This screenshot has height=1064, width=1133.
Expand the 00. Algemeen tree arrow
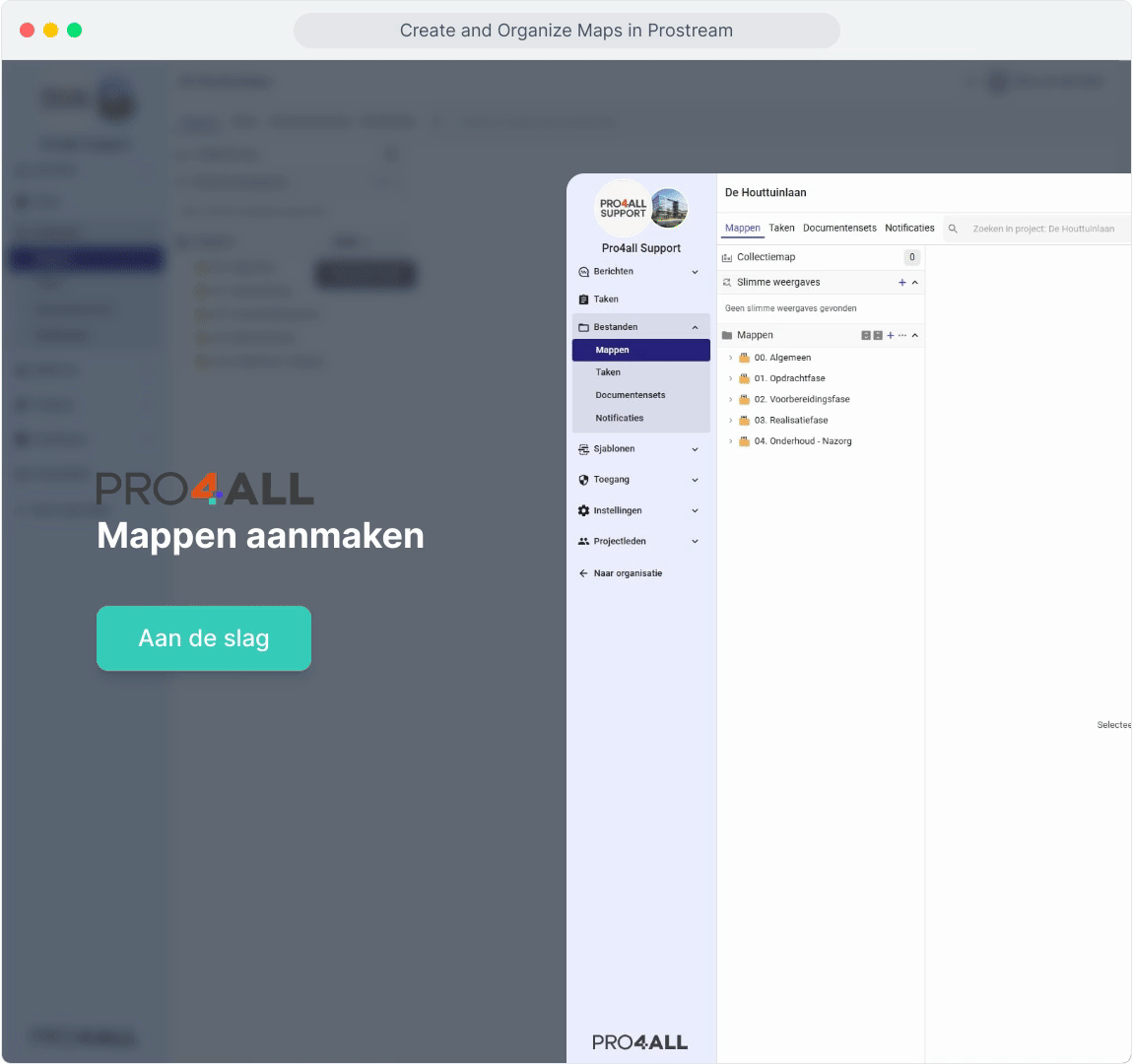coord(730,359)
